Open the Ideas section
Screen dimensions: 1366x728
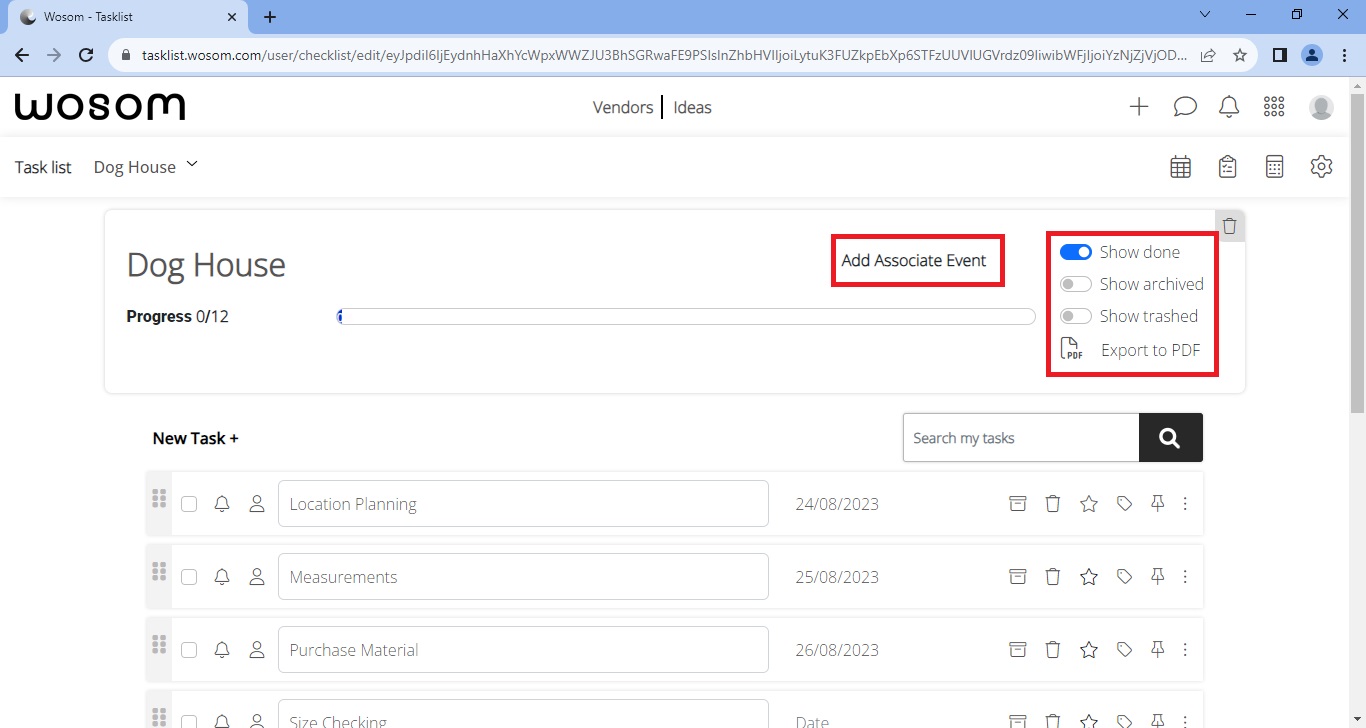pyautogui.click(x=692, y=107)
